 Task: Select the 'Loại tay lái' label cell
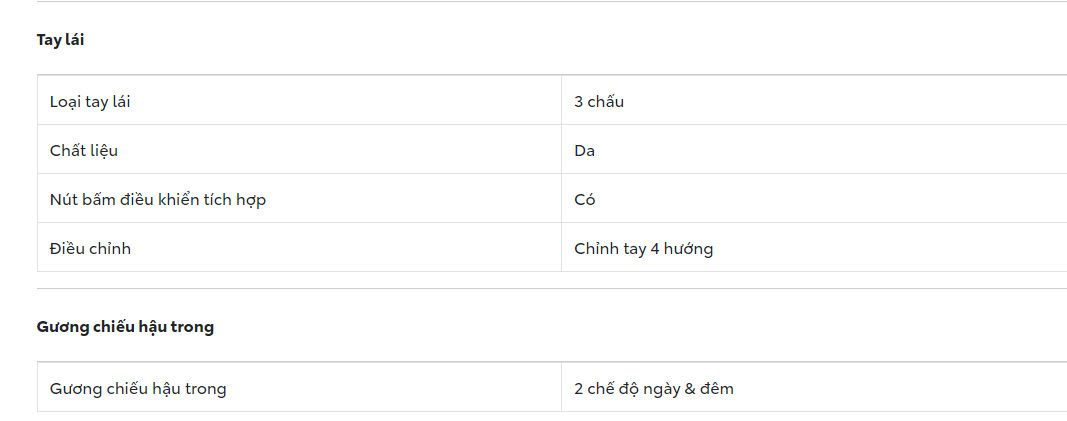pos(90,101)
